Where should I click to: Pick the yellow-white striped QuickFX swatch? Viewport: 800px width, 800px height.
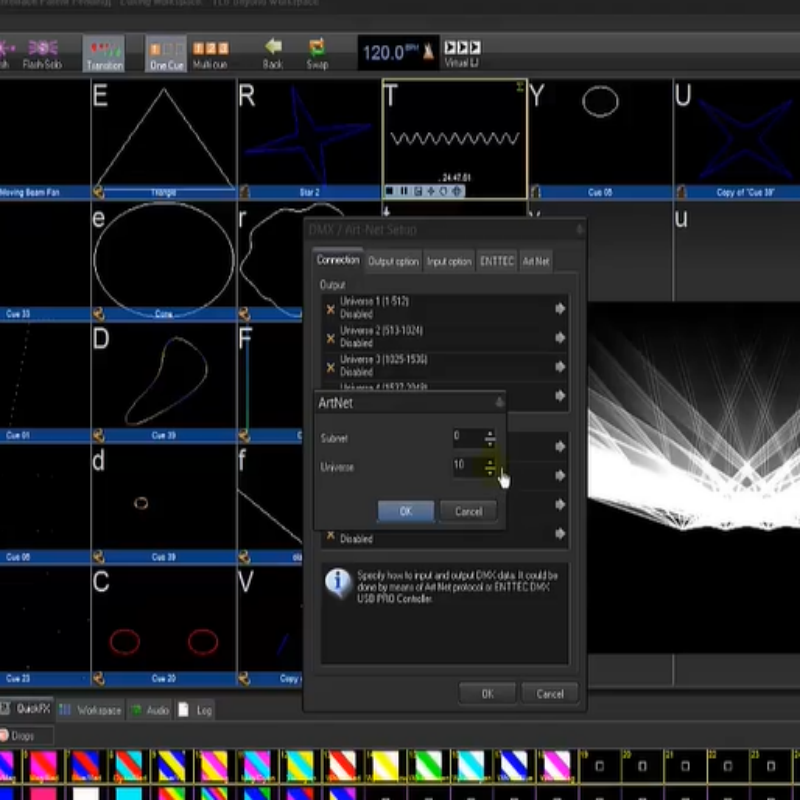tap(387, 767)
